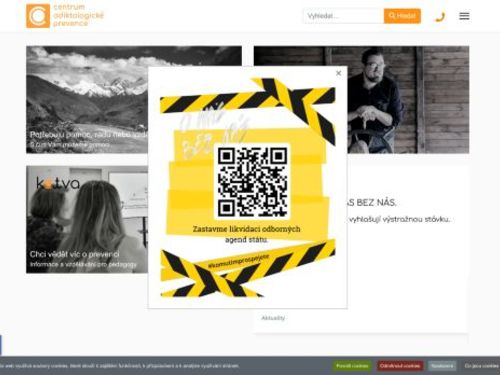Click the 'vyhlašují výstražnou stávku' text
This screenshot has height=375, width=500.
399,219
